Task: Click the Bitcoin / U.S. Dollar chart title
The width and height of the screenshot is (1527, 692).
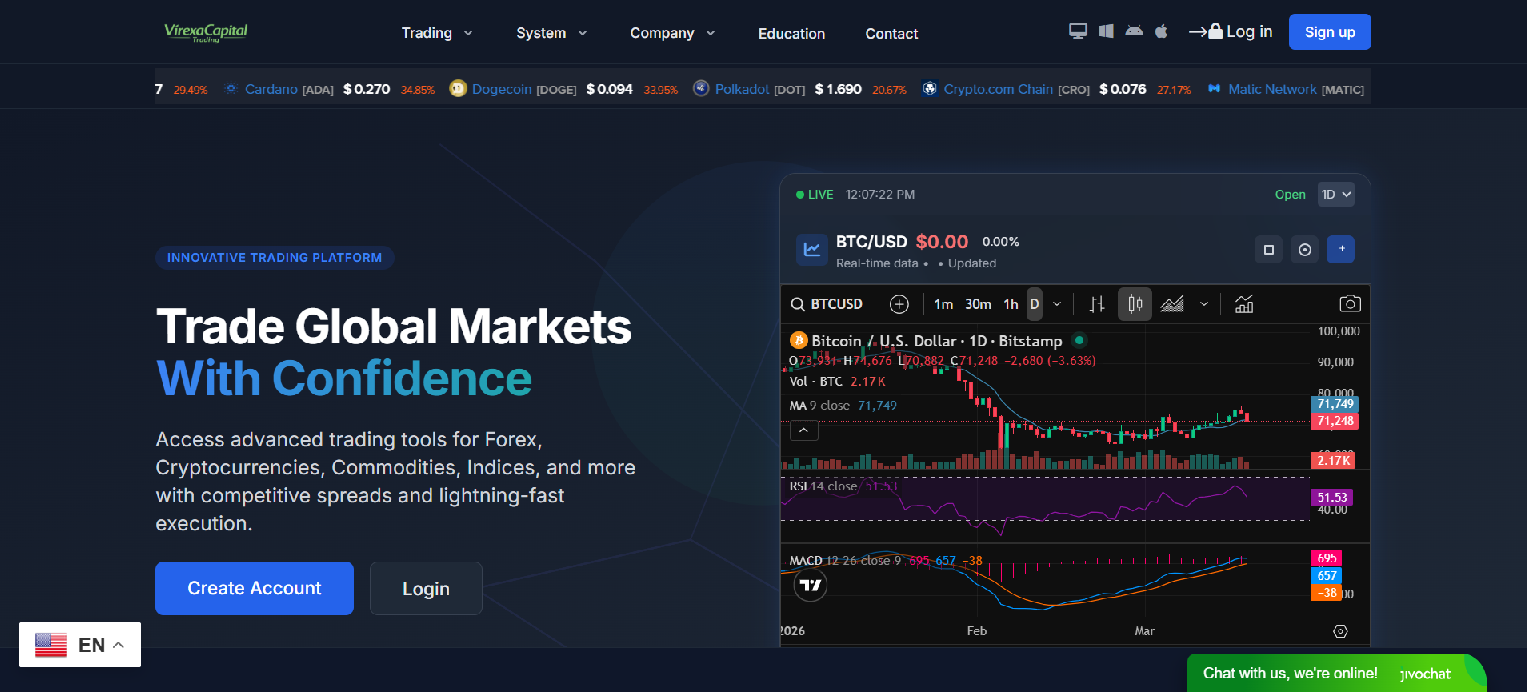Action: click(x=937, y=341)
